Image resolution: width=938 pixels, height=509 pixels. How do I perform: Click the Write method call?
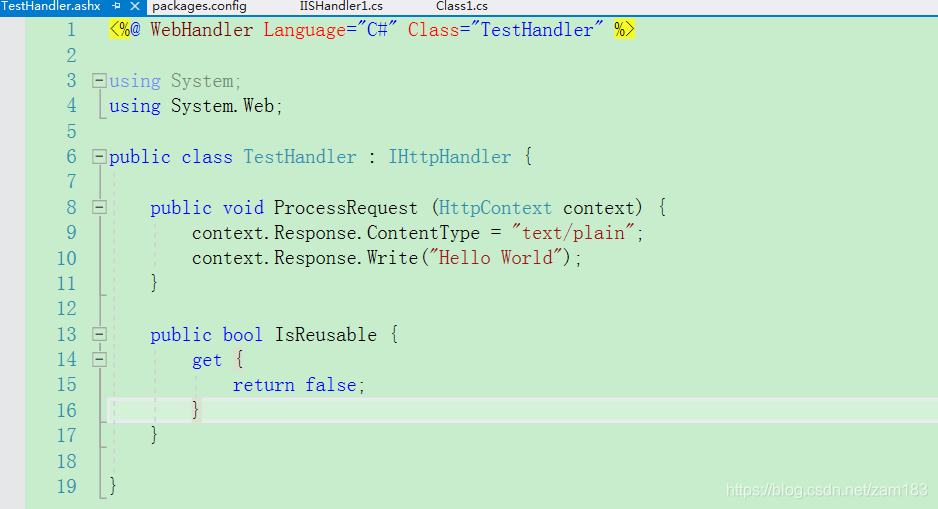(x=392, y=258)
